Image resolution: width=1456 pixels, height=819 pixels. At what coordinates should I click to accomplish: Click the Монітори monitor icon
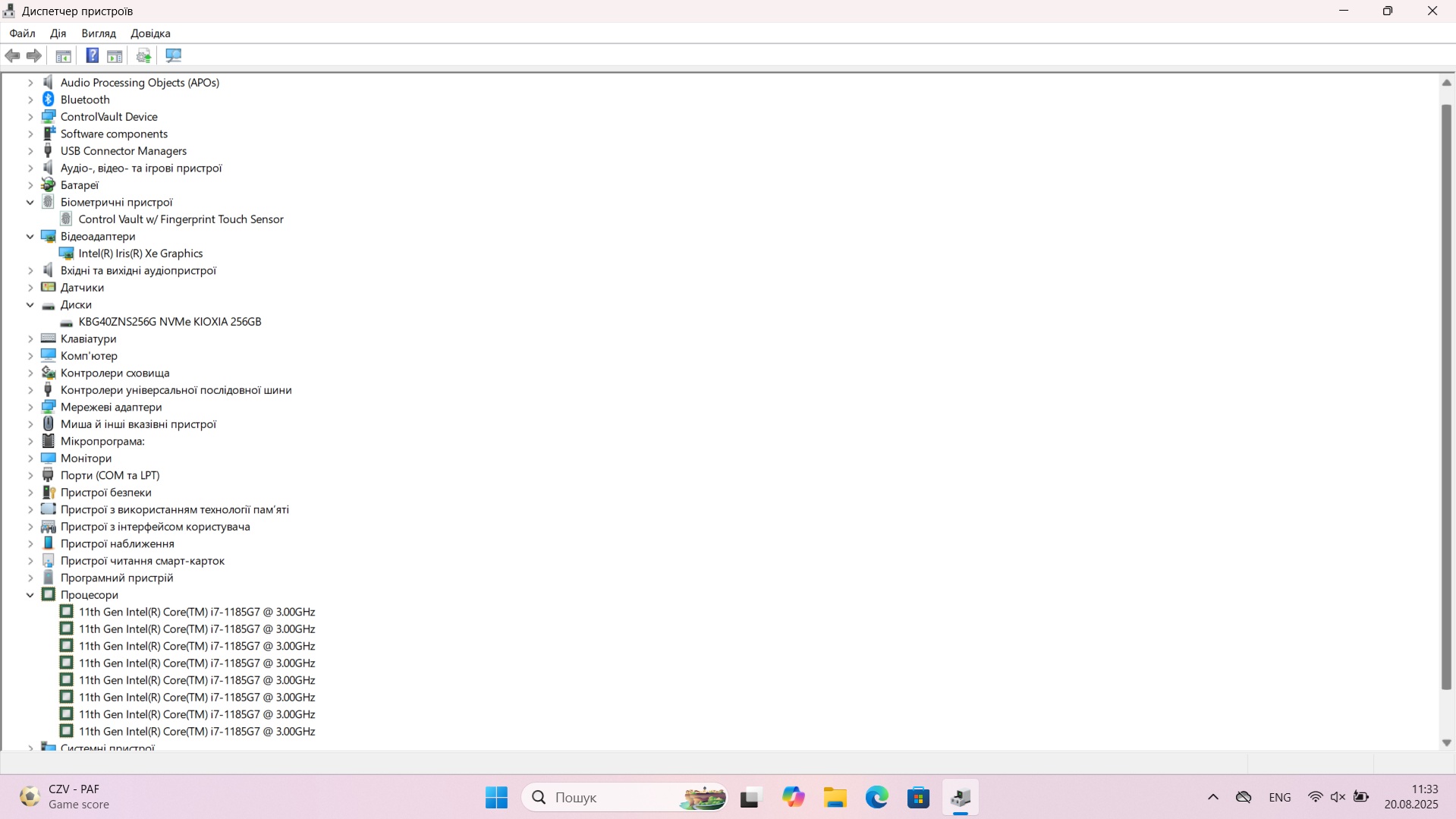pyautogui.click(x=49, y=458)
